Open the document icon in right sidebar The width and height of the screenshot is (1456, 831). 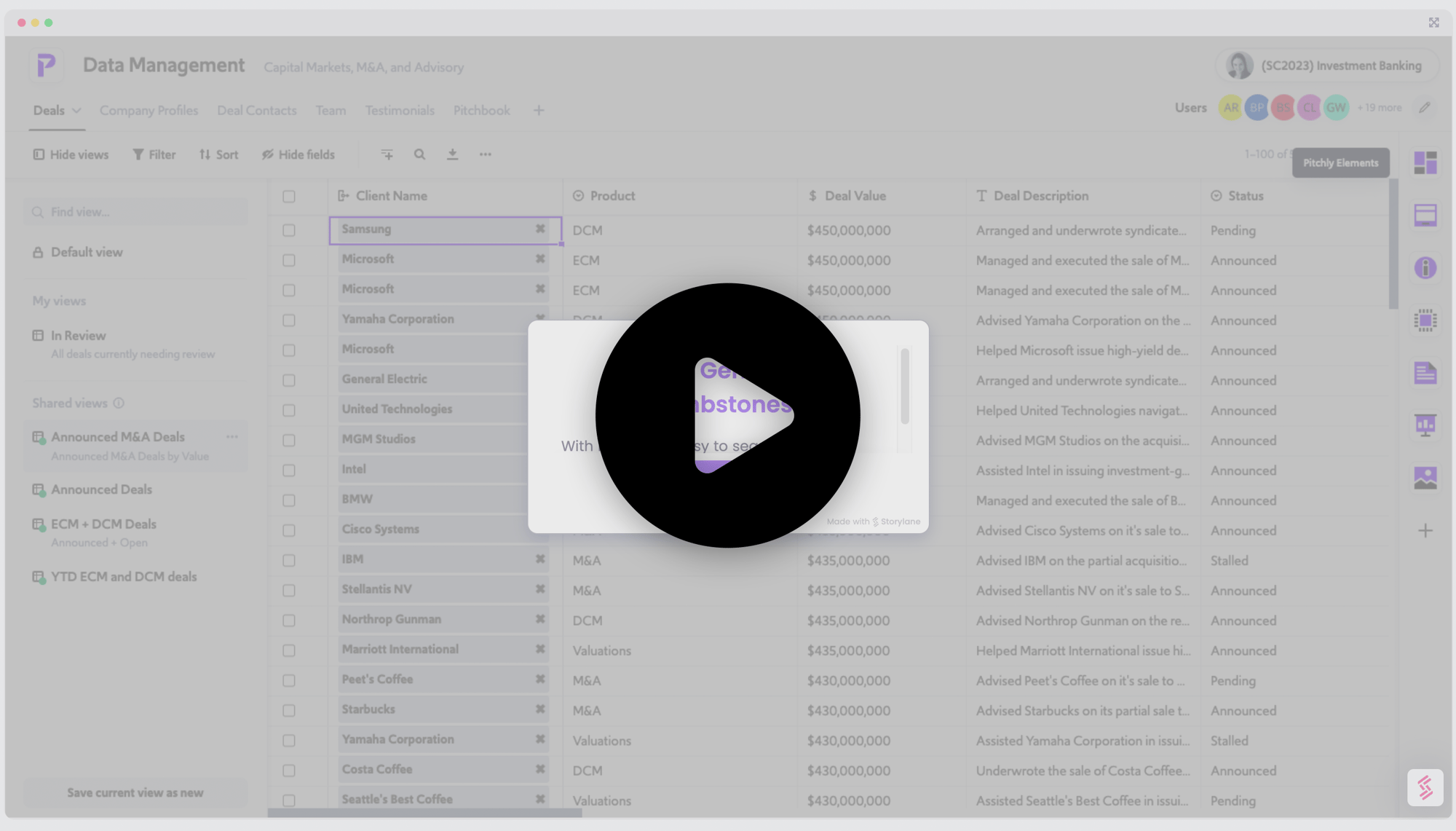pos(1425,372)
